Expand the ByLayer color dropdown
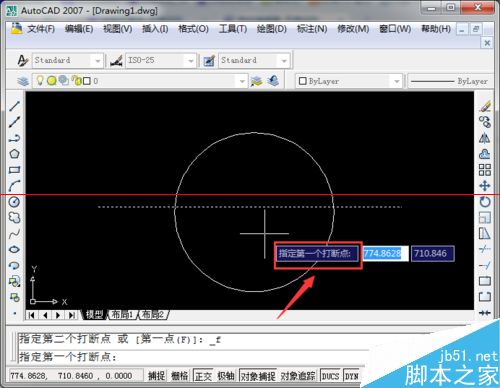500x388 pixels. [x=397, y=81]
